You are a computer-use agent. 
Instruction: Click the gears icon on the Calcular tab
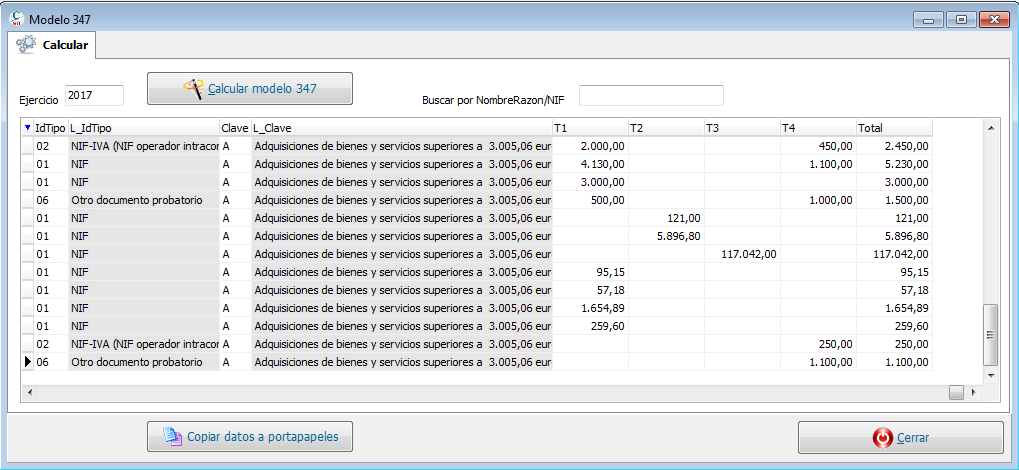[x=27, y=45]
